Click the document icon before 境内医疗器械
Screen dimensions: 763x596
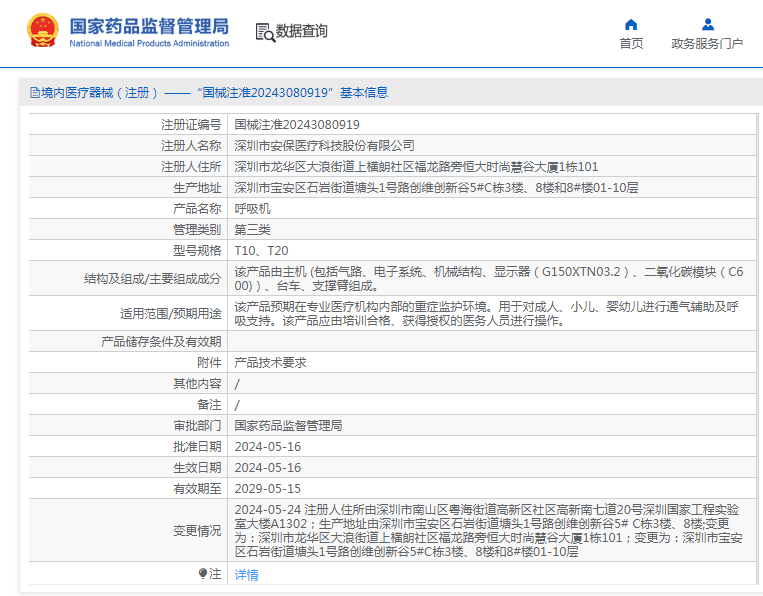click(x=35, y=93)
